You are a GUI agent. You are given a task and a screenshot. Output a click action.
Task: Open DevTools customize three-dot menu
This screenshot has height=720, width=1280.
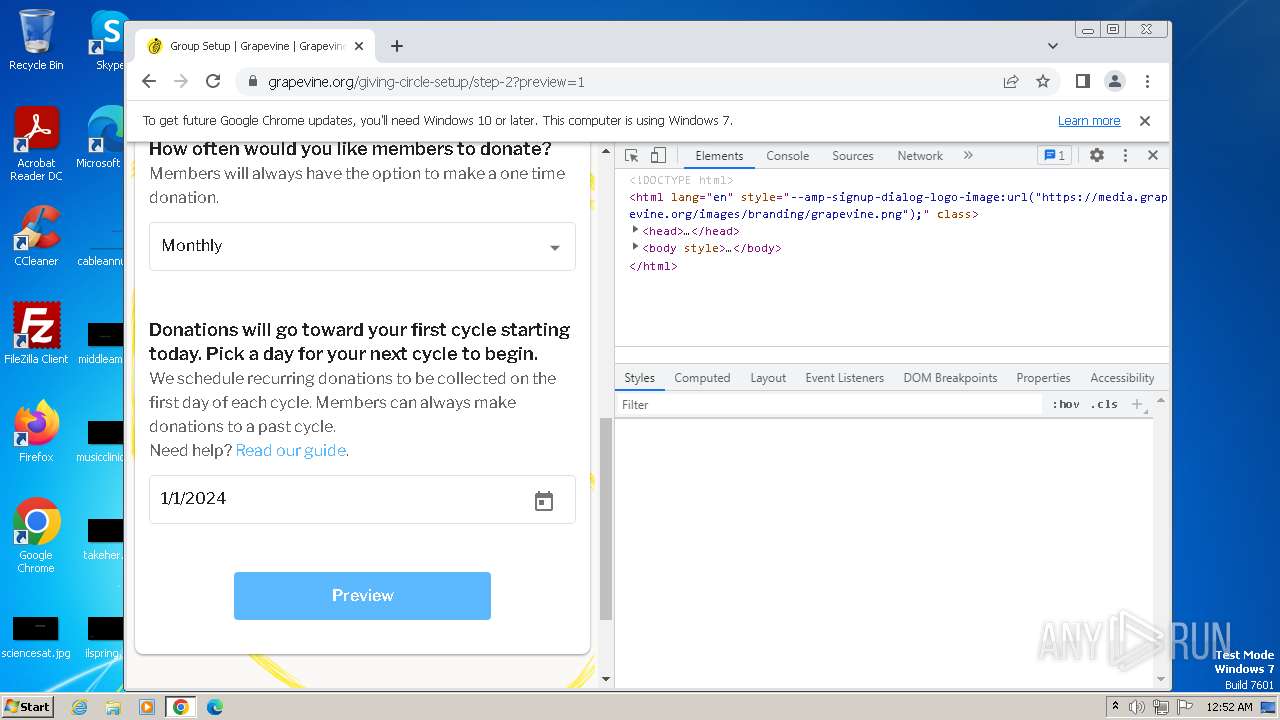1125,155
